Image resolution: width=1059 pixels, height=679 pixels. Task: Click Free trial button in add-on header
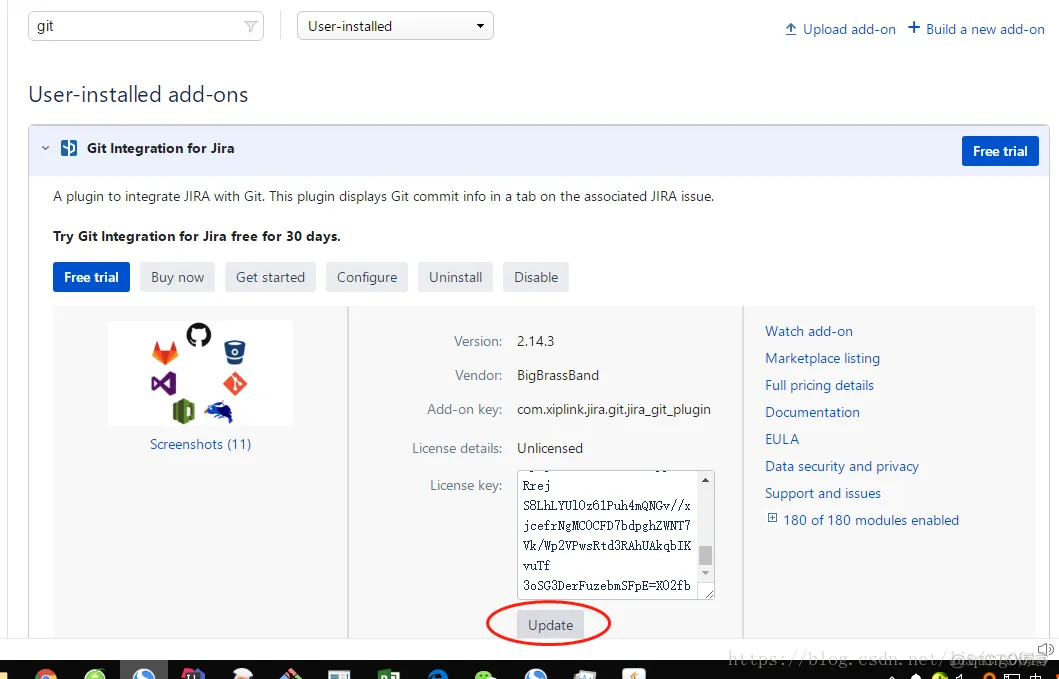point(1000,151)
